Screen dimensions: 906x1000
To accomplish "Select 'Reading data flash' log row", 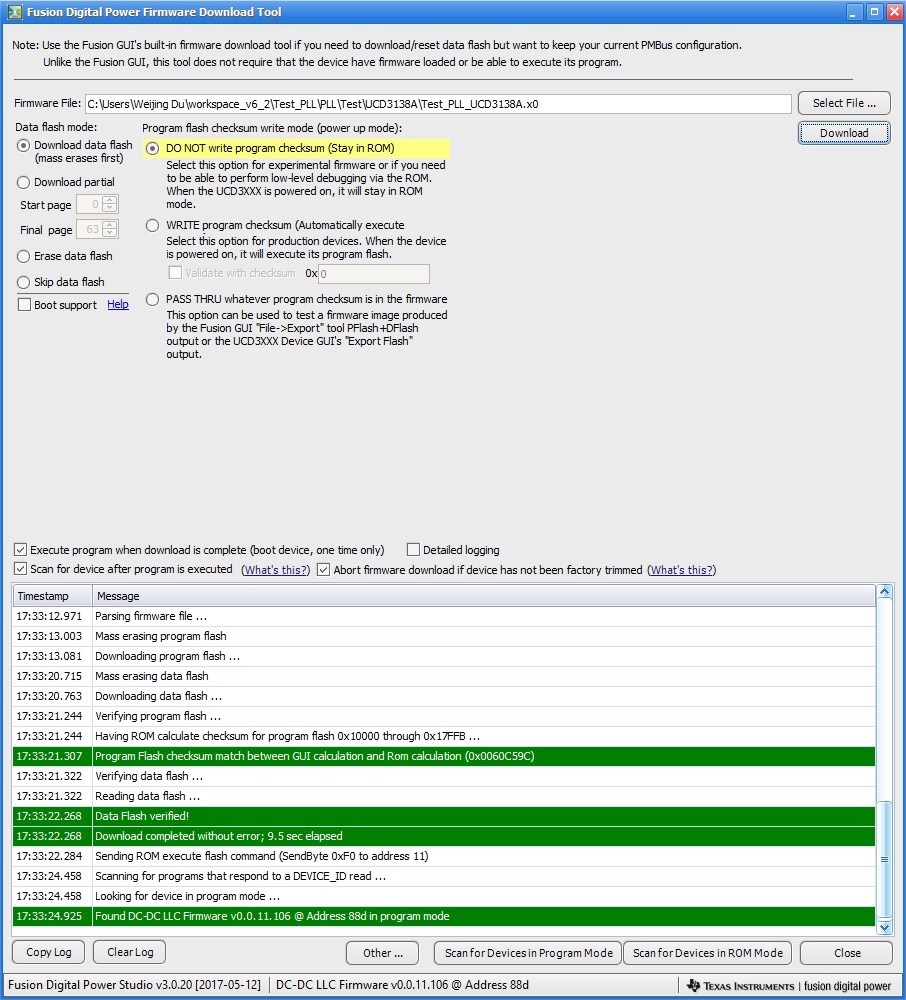I will (444, 796).
